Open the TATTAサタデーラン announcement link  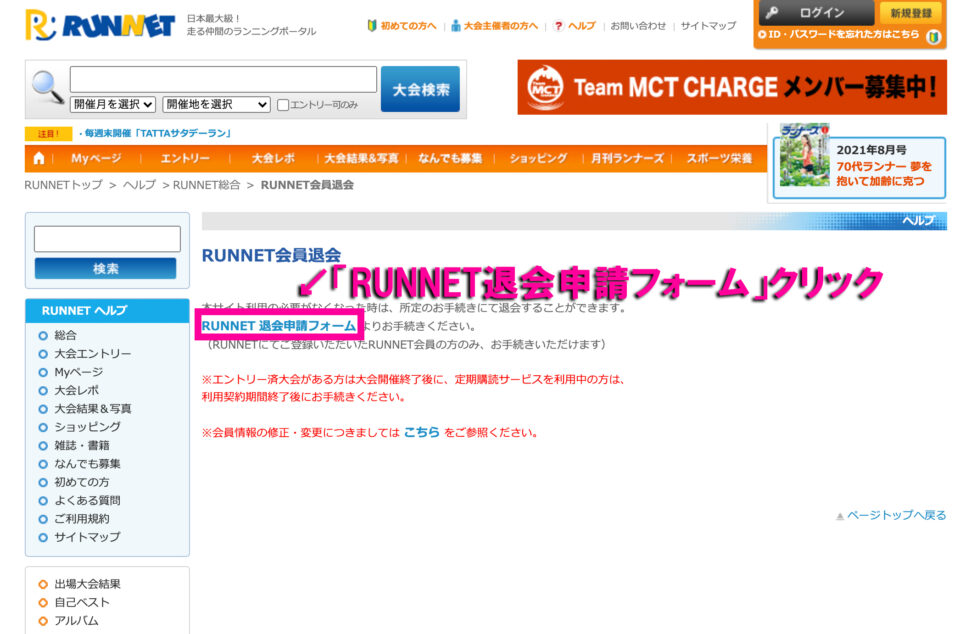click(155, 133)
